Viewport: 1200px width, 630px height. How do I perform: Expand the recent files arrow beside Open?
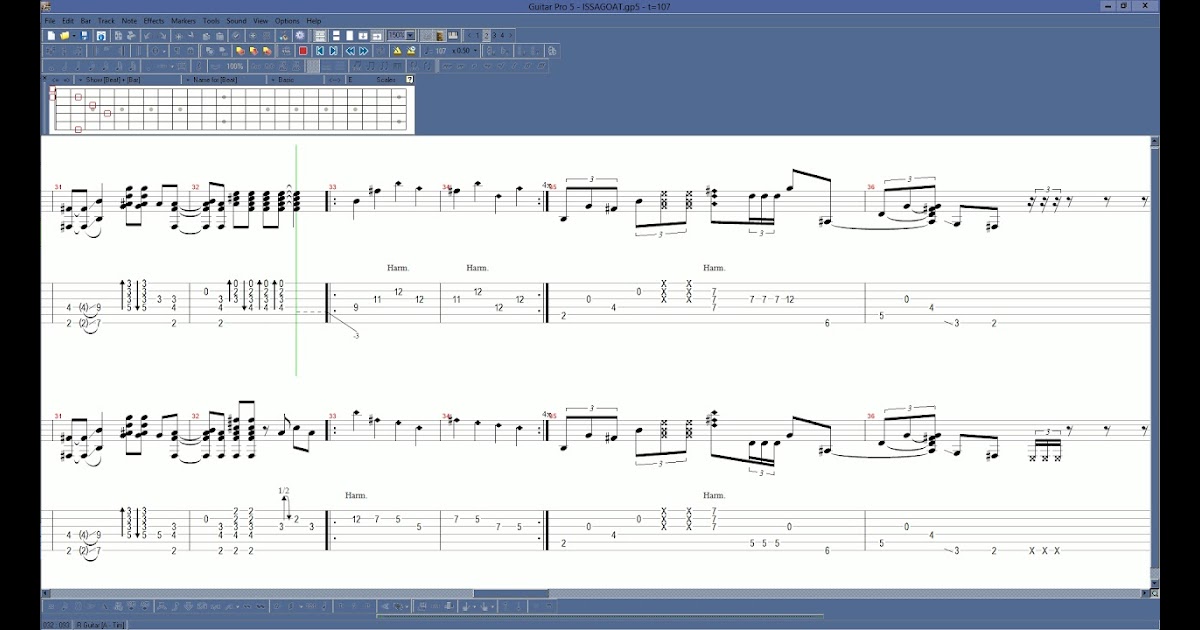74,36
